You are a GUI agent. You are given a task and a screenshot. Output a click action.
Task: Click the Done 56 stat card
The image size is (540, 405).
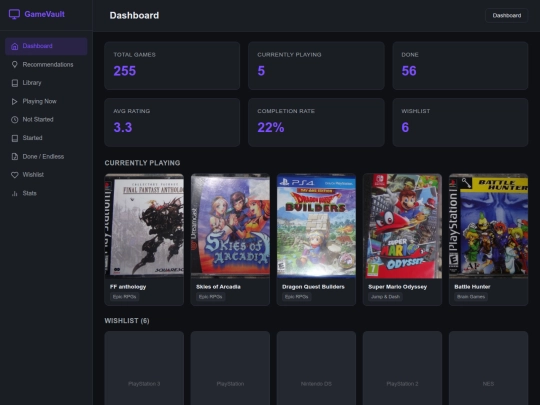click(x=460, y=66)
